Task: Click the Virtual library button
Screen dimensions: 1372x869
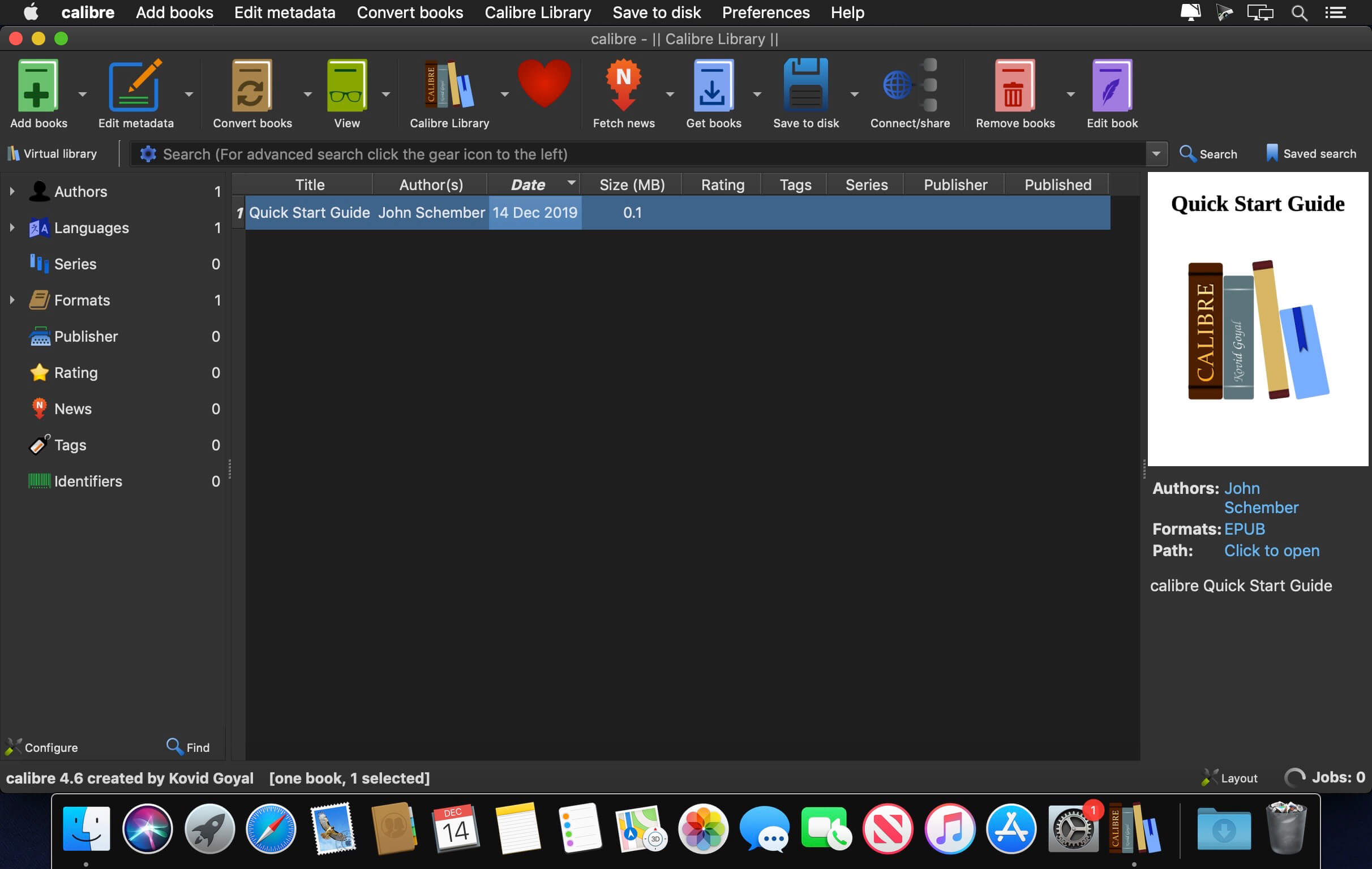Action: click(x=53, y=154)
